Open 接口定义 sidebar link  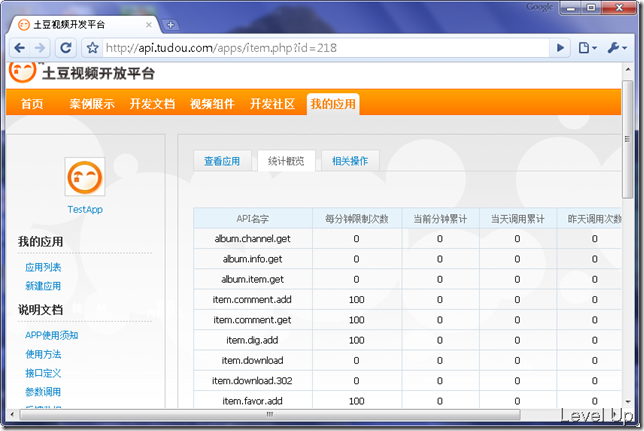click(43, 373)
